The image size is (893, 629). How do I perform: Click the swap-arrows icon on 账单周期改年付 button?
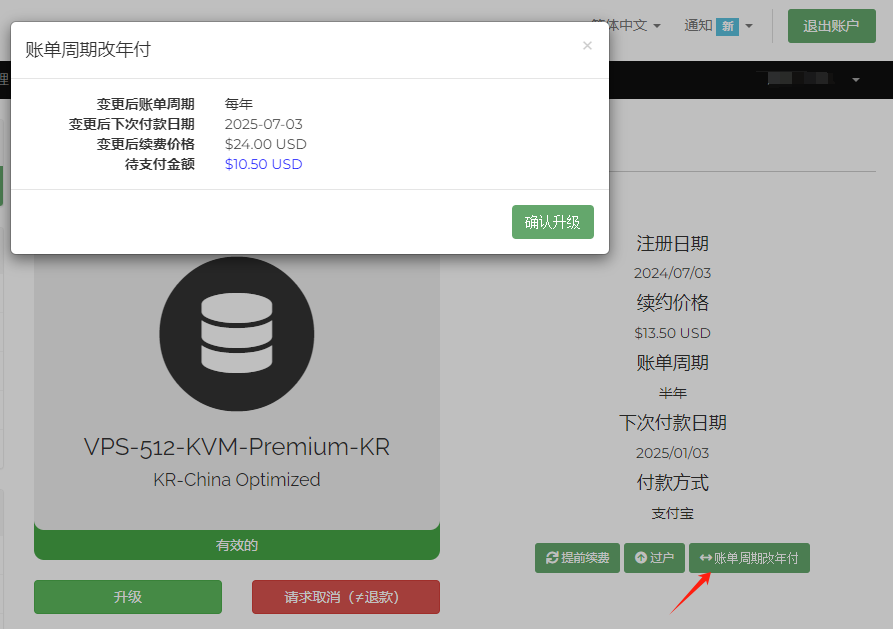click(704, 558)
